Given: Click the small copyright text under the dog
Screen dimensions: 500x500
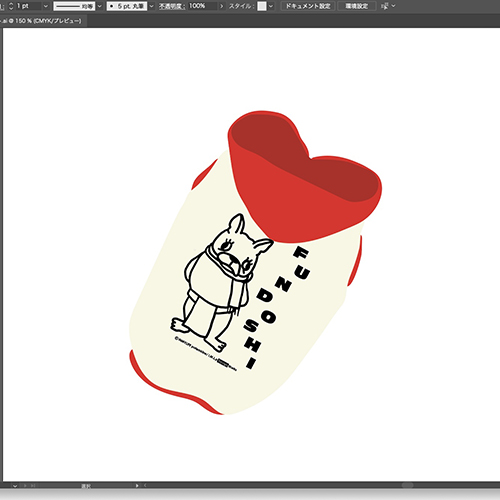Looking at the screenshot, I should tap(206, 354).
